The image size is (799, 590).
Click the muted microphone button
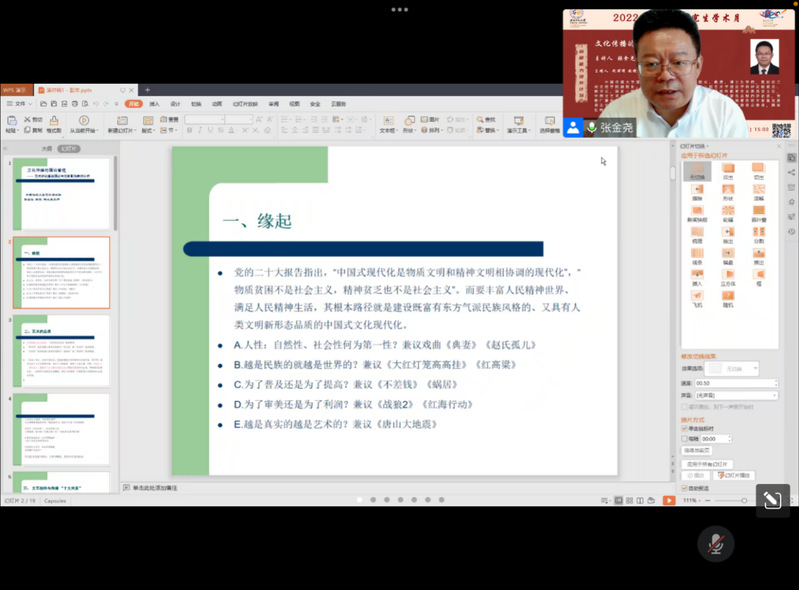[716, 543]
